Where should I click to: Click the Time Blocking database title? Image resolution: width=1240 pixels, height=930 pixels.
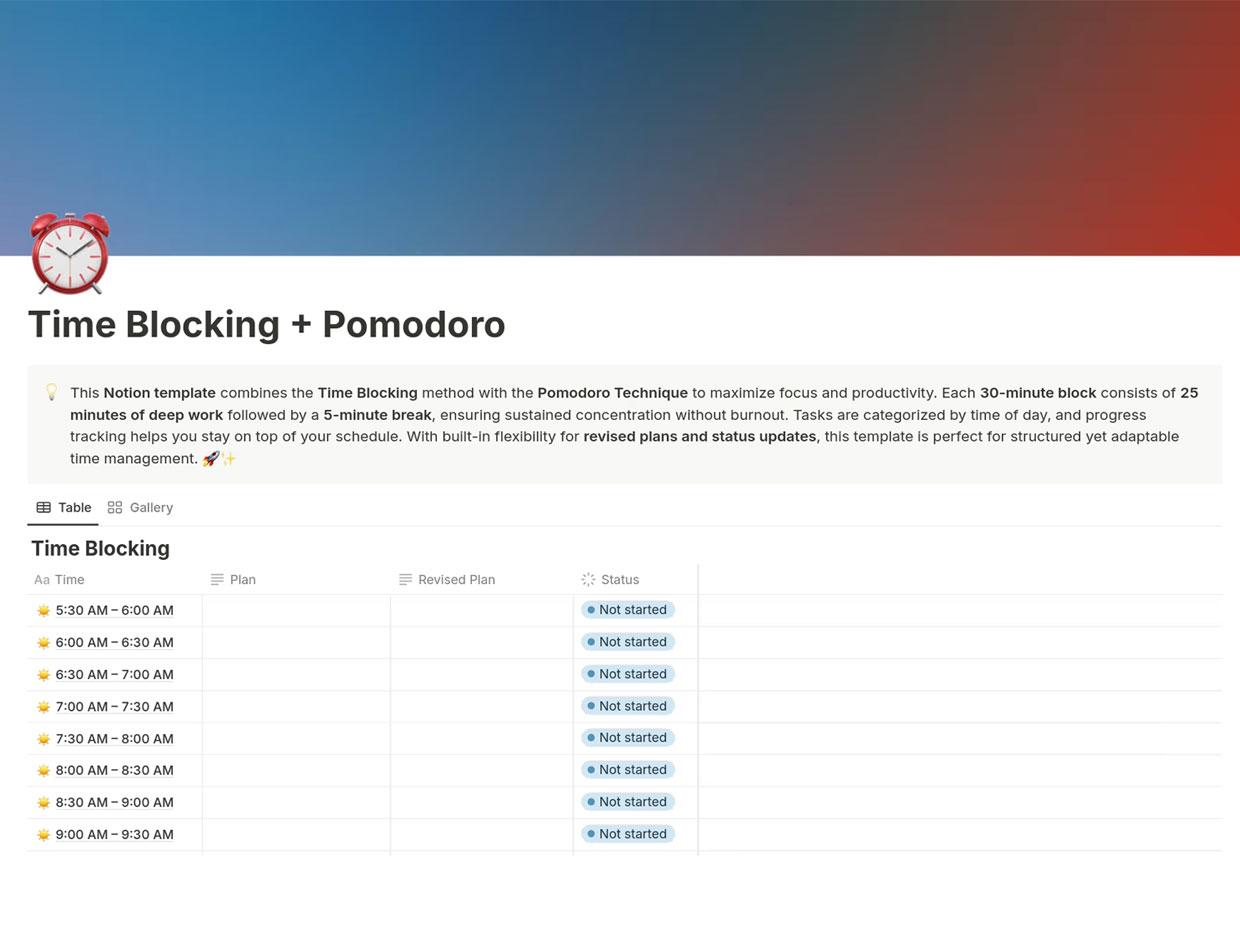100,548
